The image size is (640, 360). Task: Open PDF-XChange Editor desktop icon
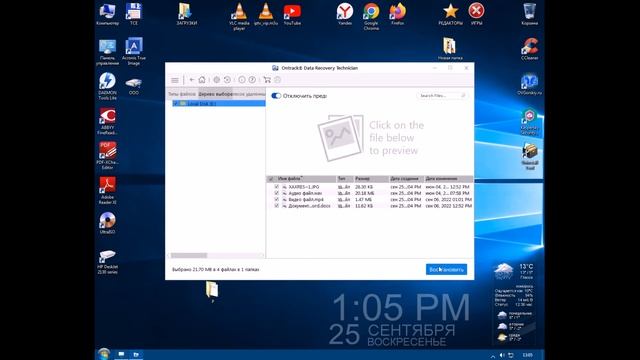(107, 156)
